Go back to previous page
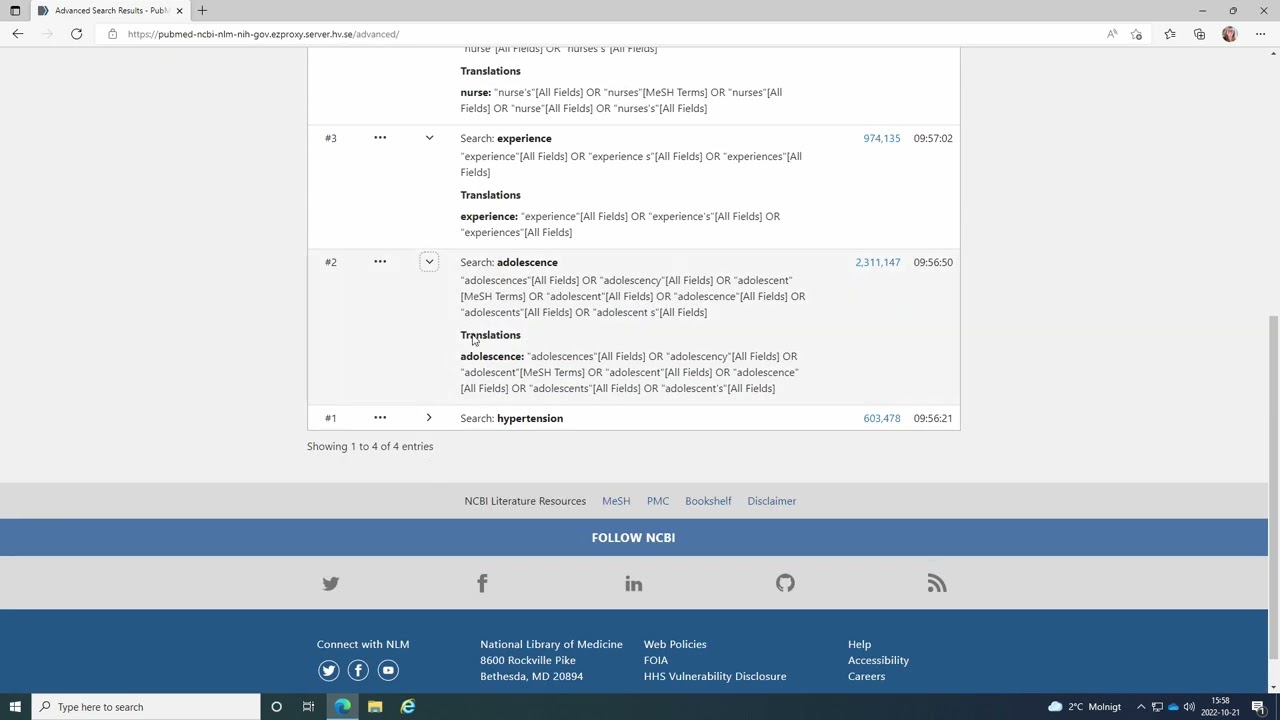Image resolution: width=1280 pixels, height=720 pixels. click(x=18, y=34)
